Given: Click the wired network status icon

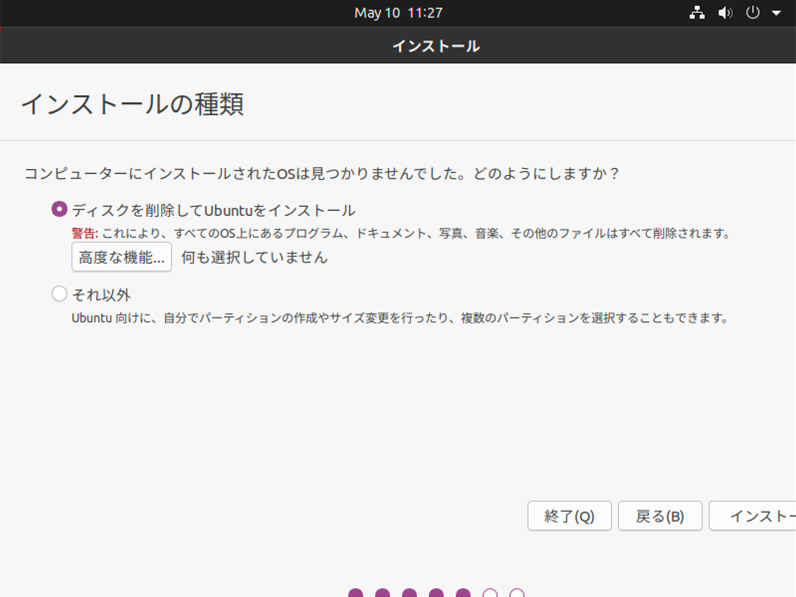Looking at the screenshot, I should [x=698, y=13].
